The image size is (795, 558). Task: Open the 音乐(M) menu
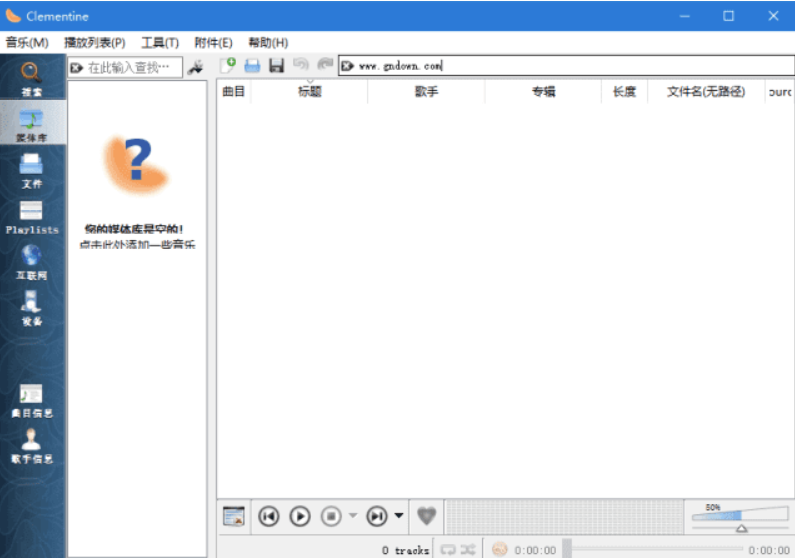click(x=27, y=43)
